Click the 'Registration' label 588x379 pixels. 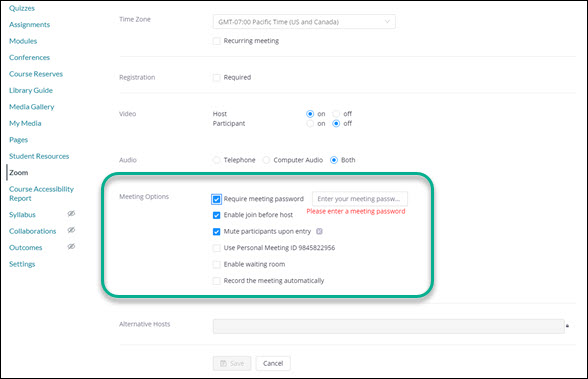click(137, 78)
